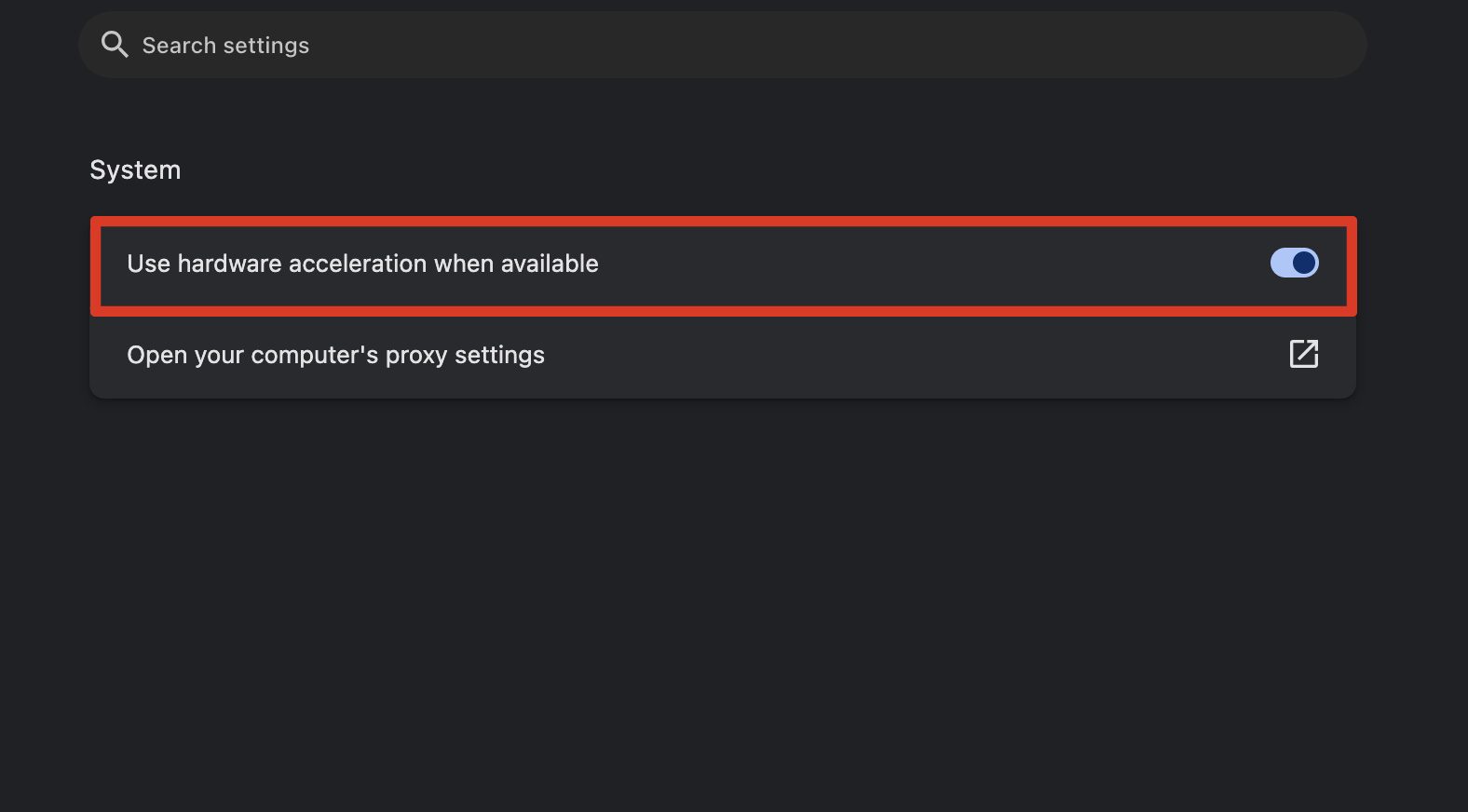This screenshot has height=812, width=1468.
Task: Click the "System" section heading
Action: click(135, 170)
